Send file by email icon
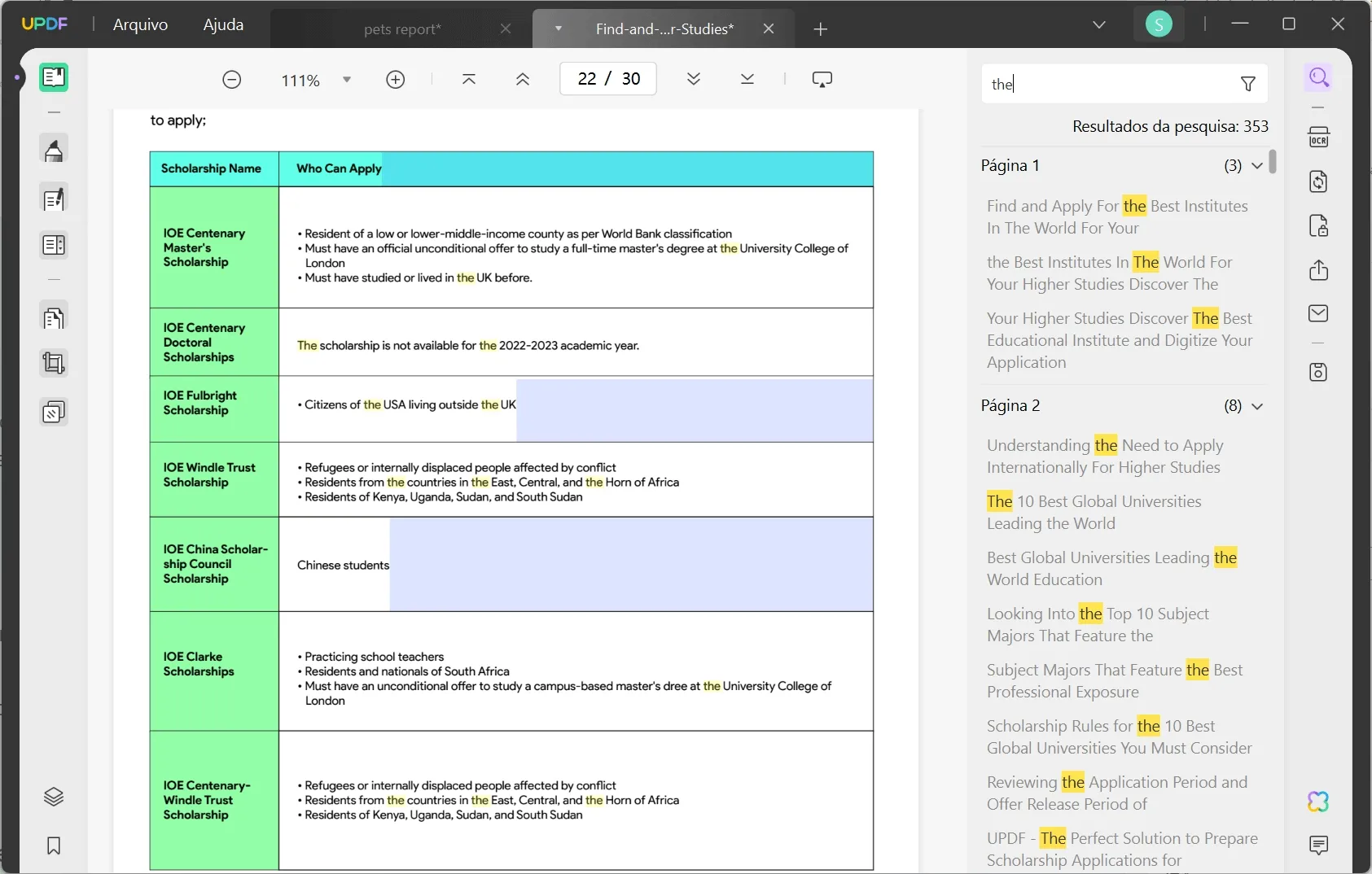 tap(1319, 313)
